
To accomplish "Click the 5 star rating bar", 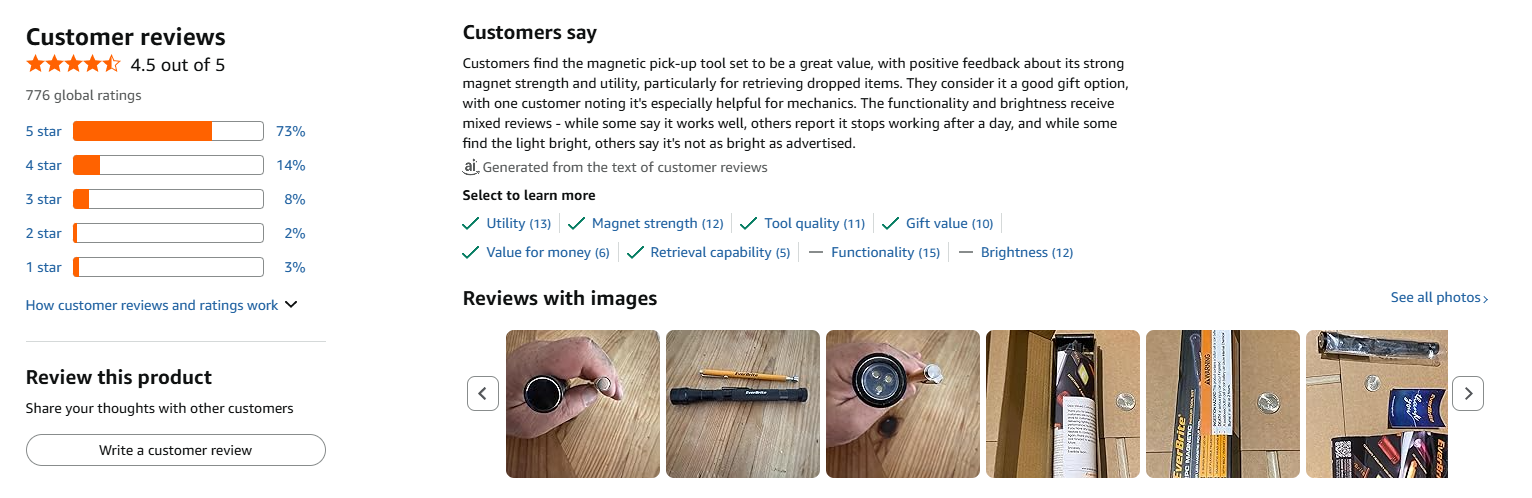I will (168, 131).
